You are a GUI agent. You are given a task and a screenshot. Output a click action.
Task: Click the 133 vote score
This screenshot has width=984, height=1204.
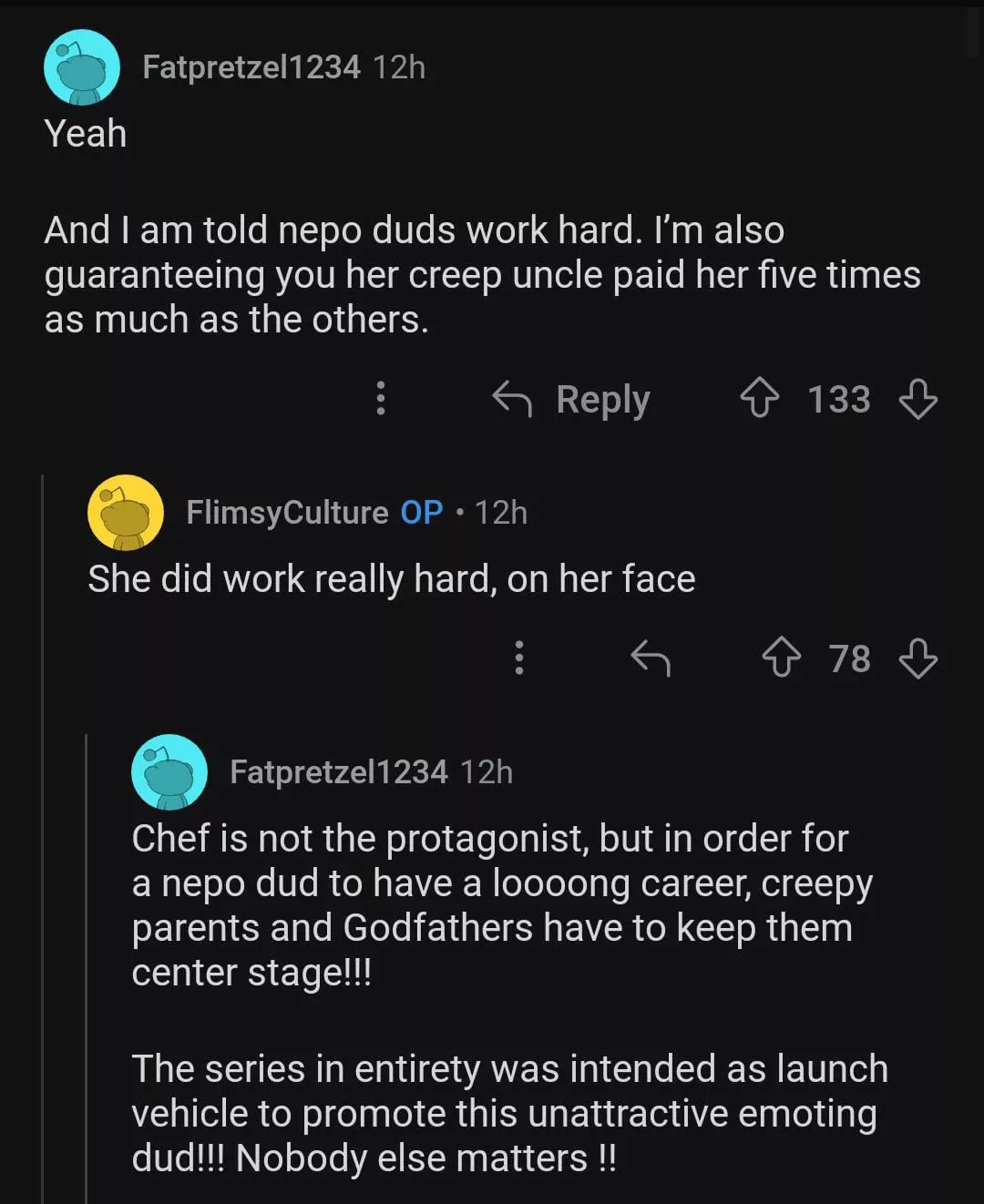pyautogui.click(x=838, y=399)
